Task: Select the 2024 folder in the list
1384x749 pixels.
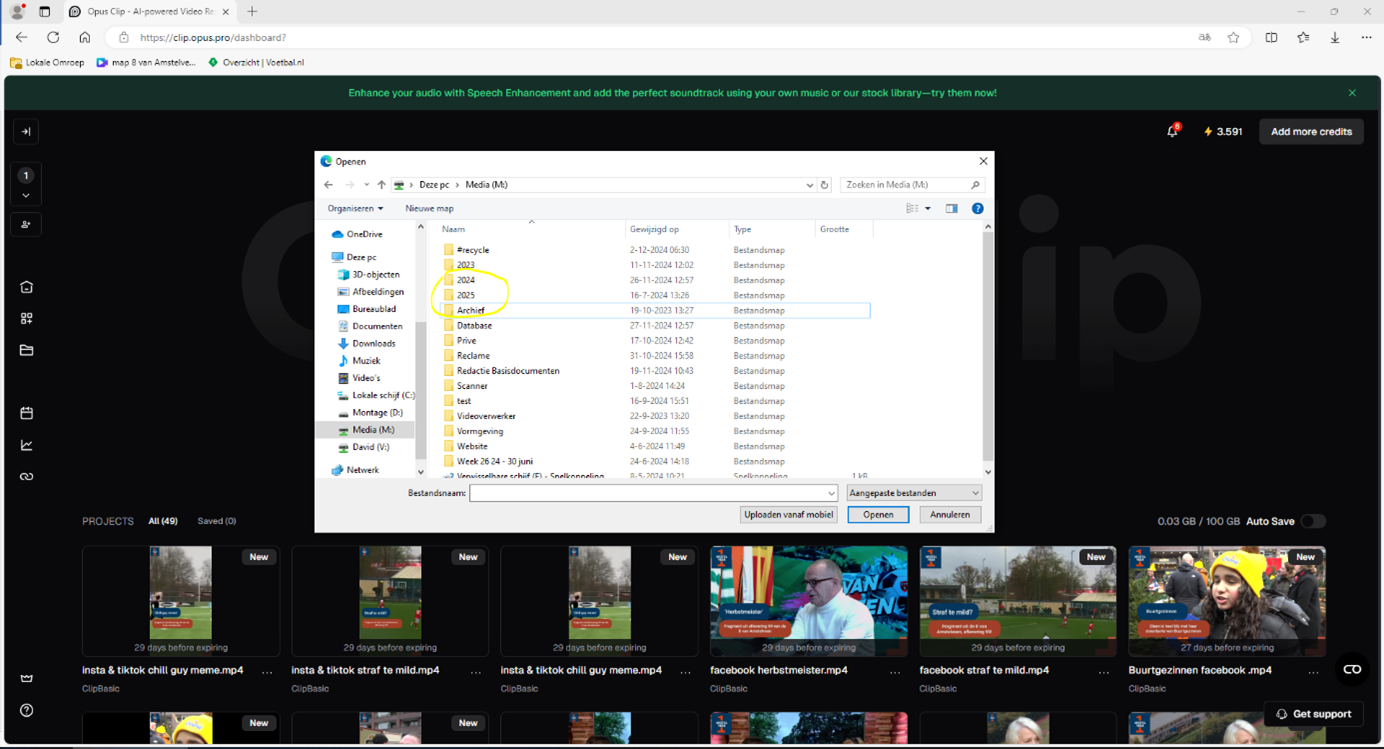Action: [465, 280]
